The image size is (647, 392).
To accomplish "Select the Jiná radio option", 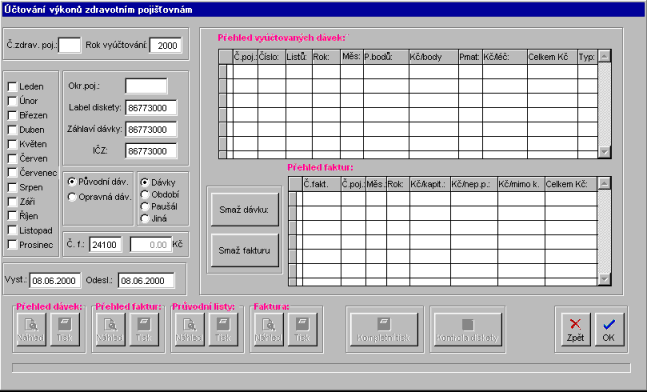I will point(145,219).
